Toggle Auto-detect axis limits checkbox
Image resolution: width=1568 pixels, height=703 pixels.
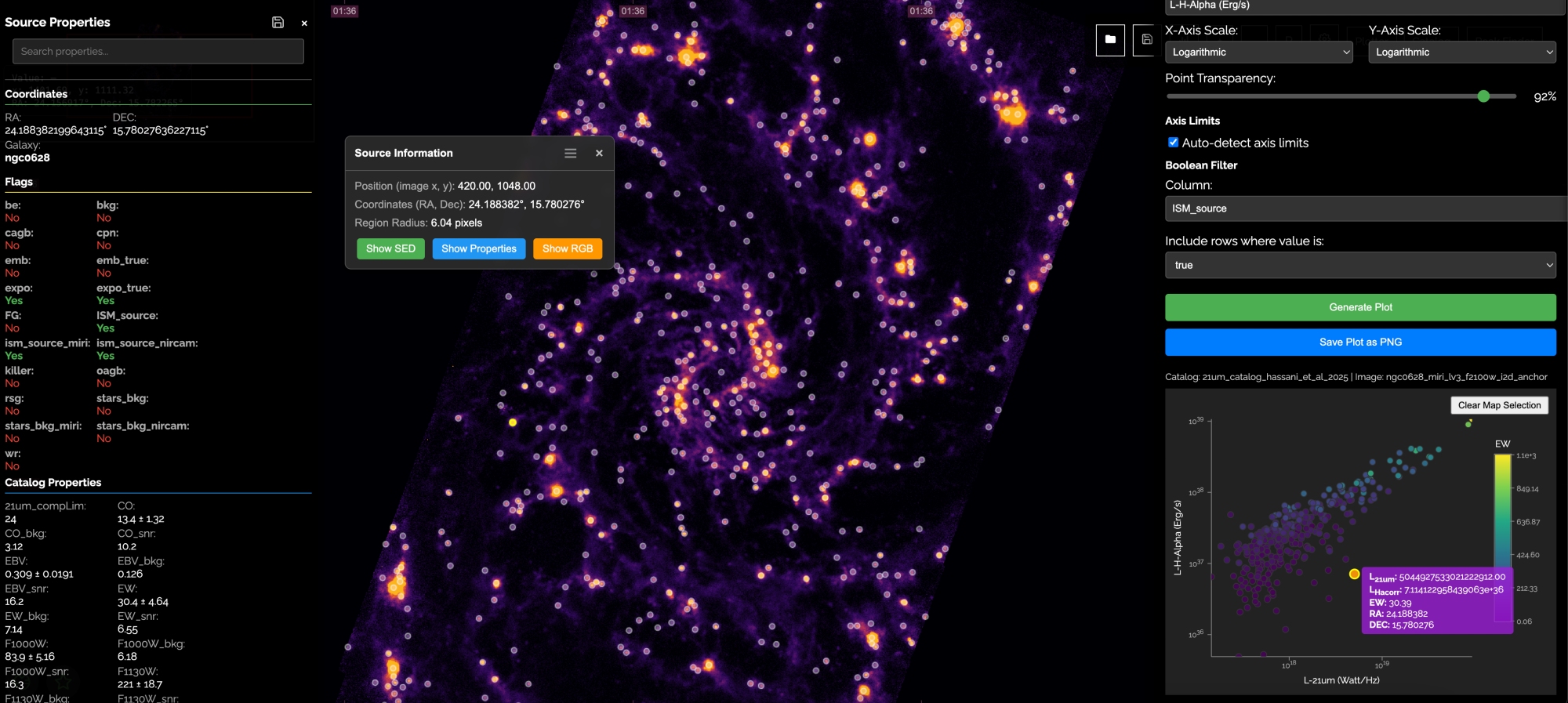coord(1173,143)
